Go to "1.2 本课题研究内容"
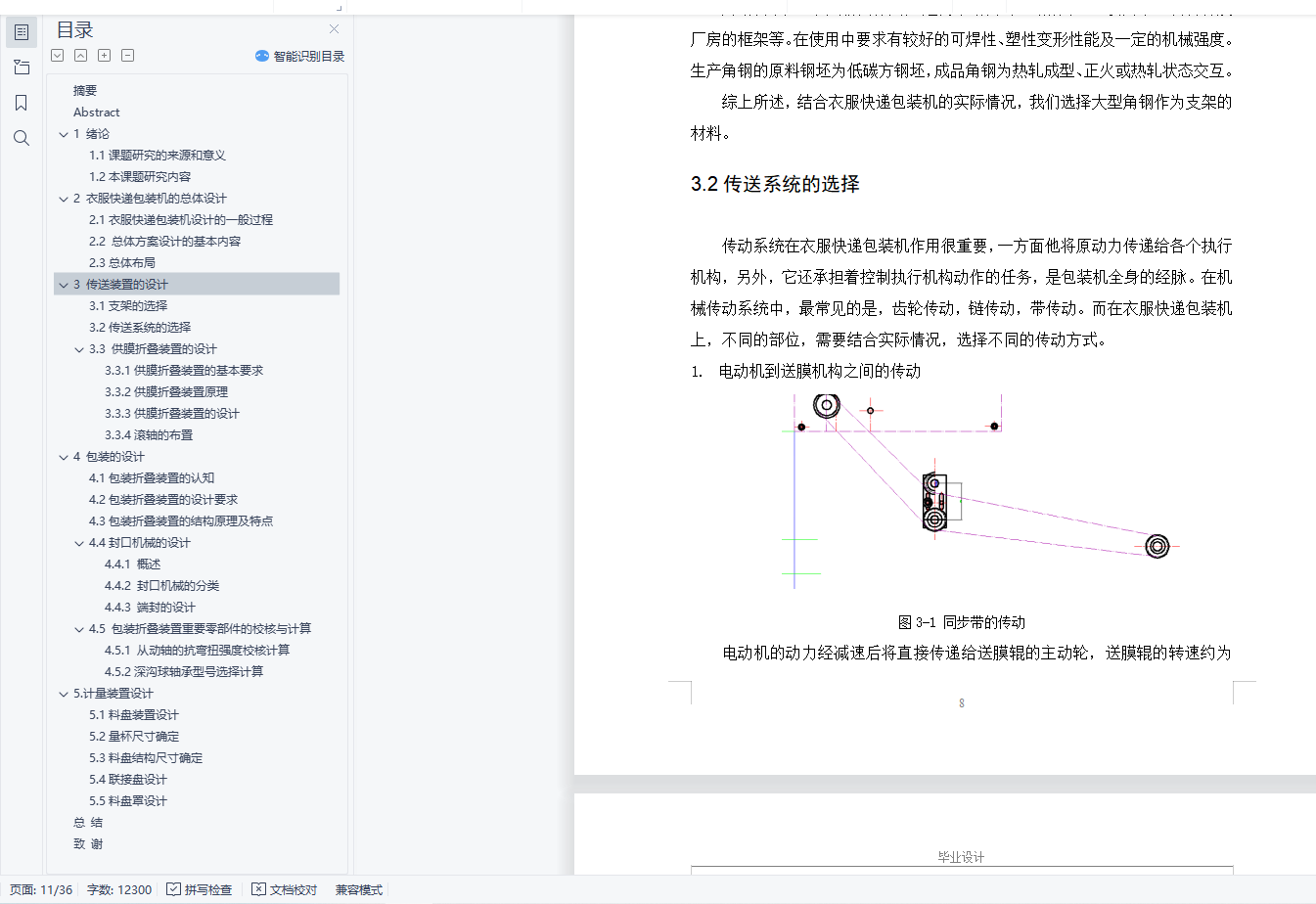Viewport: 1316px width, 904px height. (140, 177)
